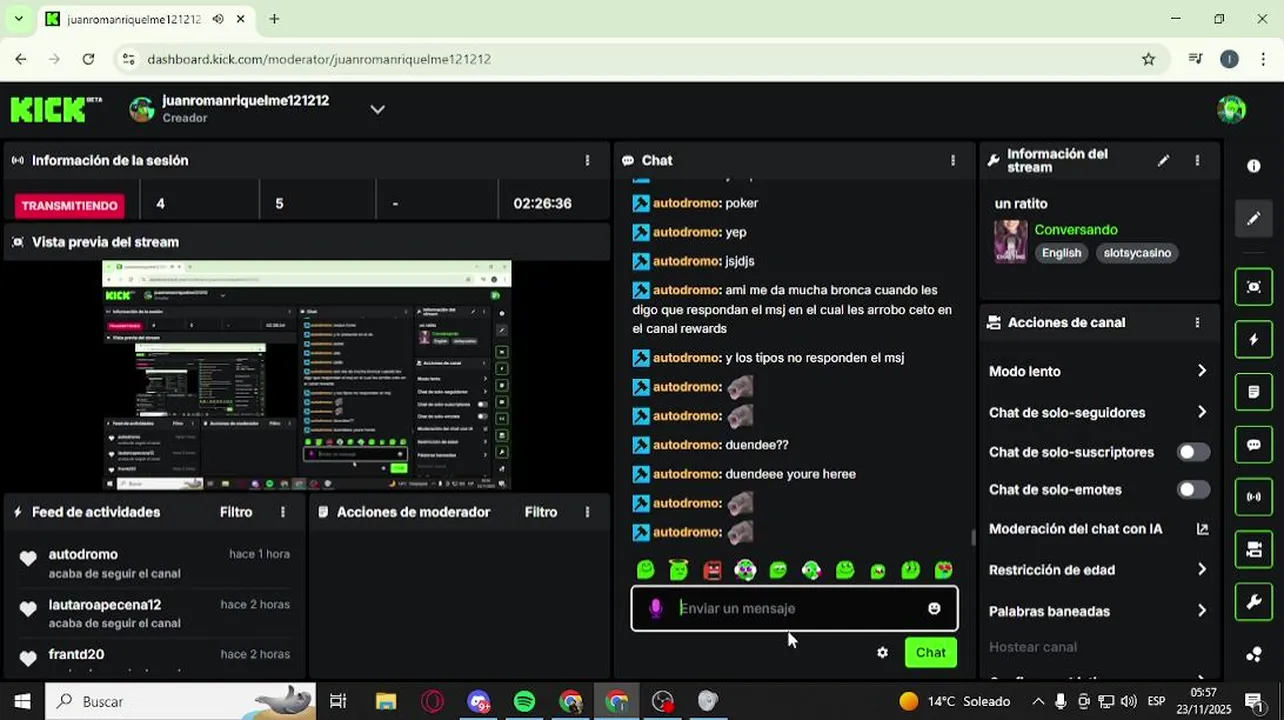The width and height of the screenshot is (1284, 720).
Task: Open the notification center icon
Action: point(1253,701)
